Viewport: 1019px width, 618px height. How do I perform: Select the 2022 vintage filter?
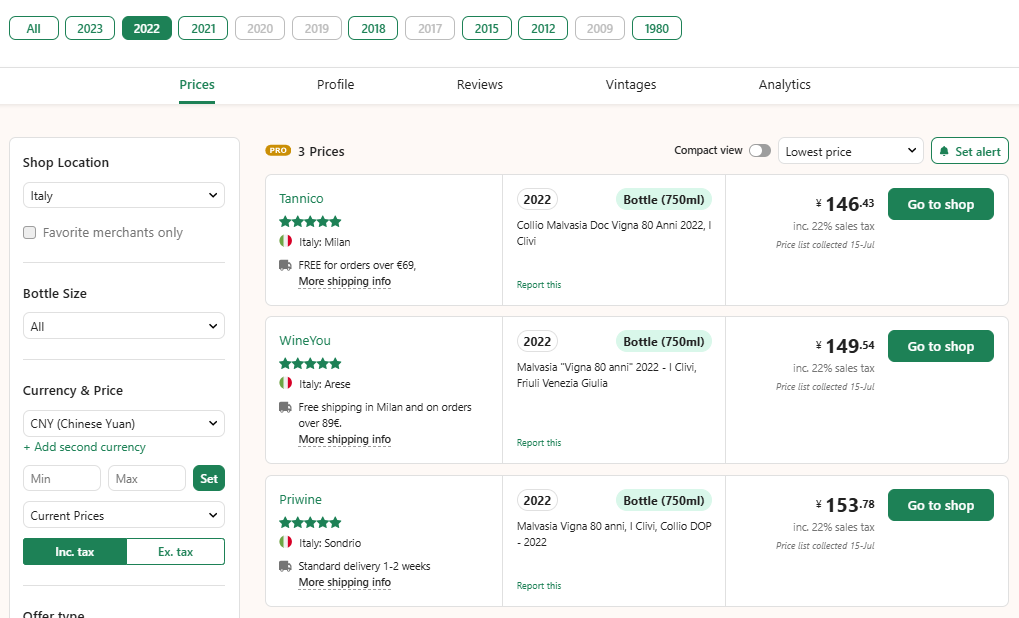pos(147,29)
